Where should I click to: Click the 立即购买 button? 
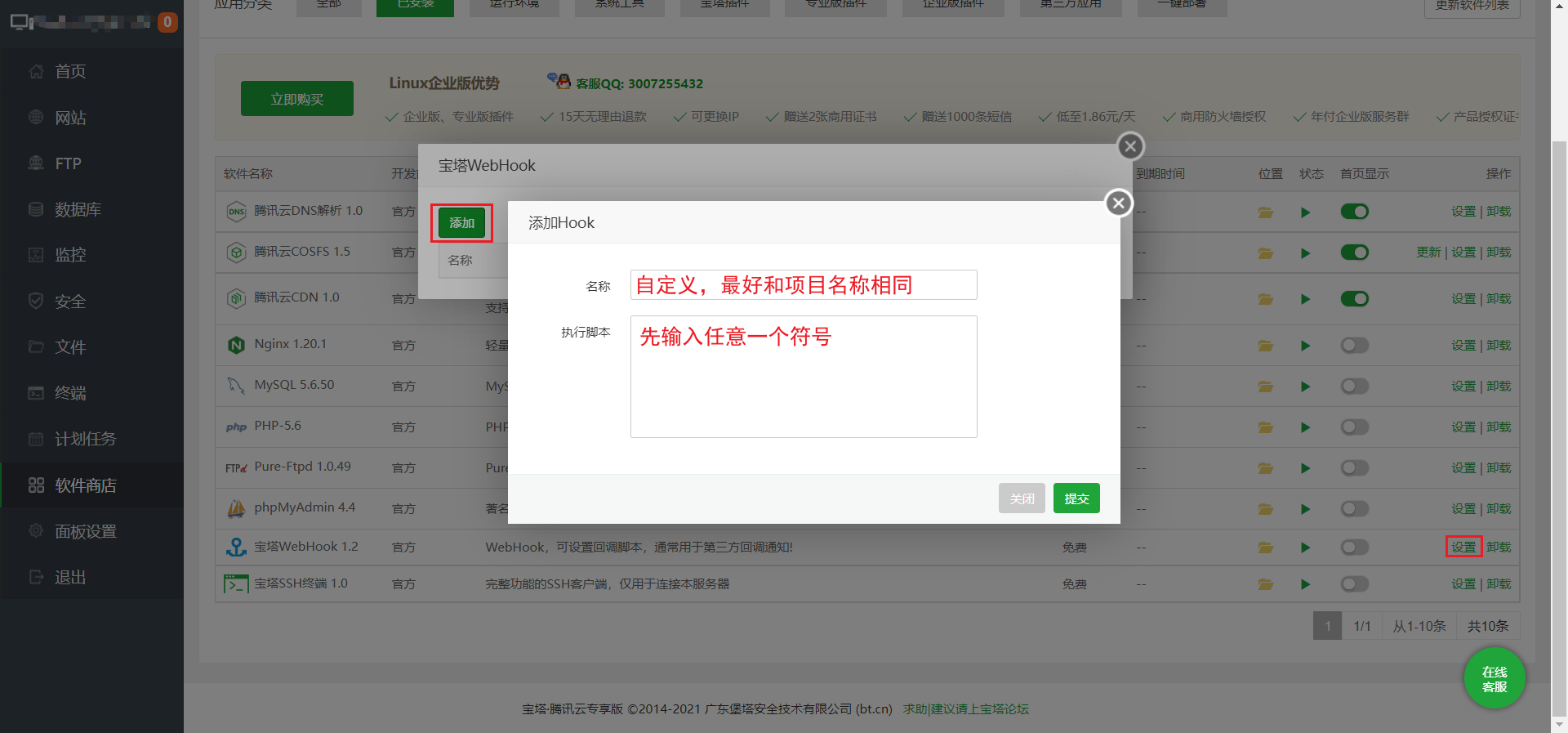[297, 99]
